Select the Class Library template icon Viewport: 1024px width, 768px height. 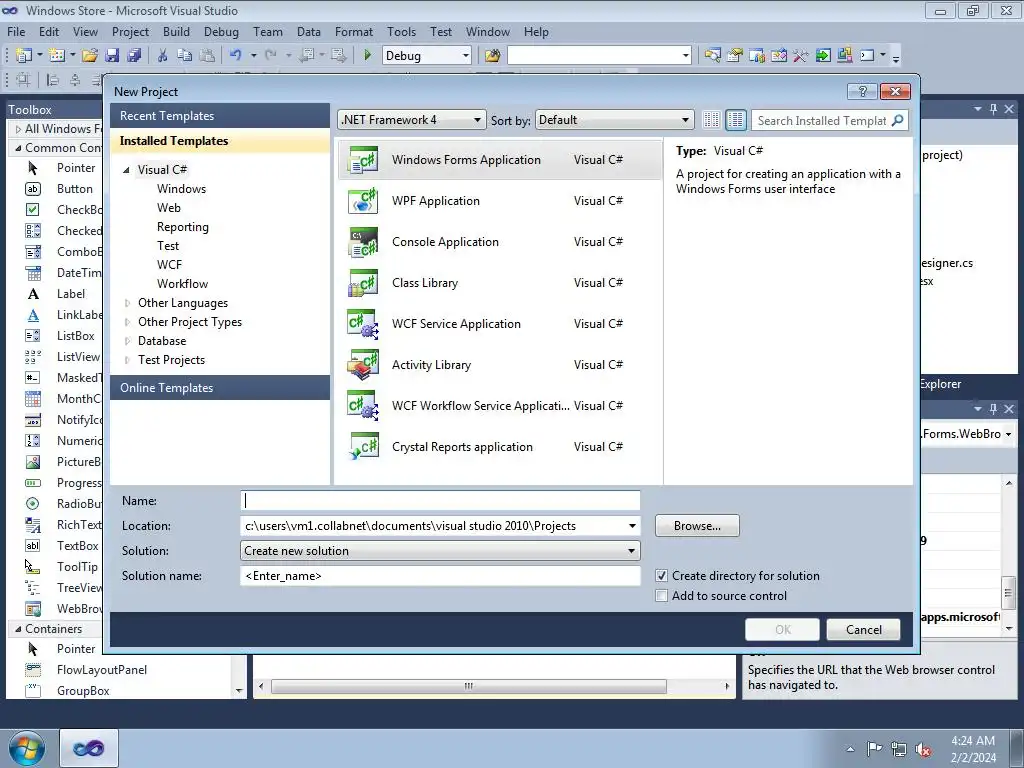[x=363, y=283]
